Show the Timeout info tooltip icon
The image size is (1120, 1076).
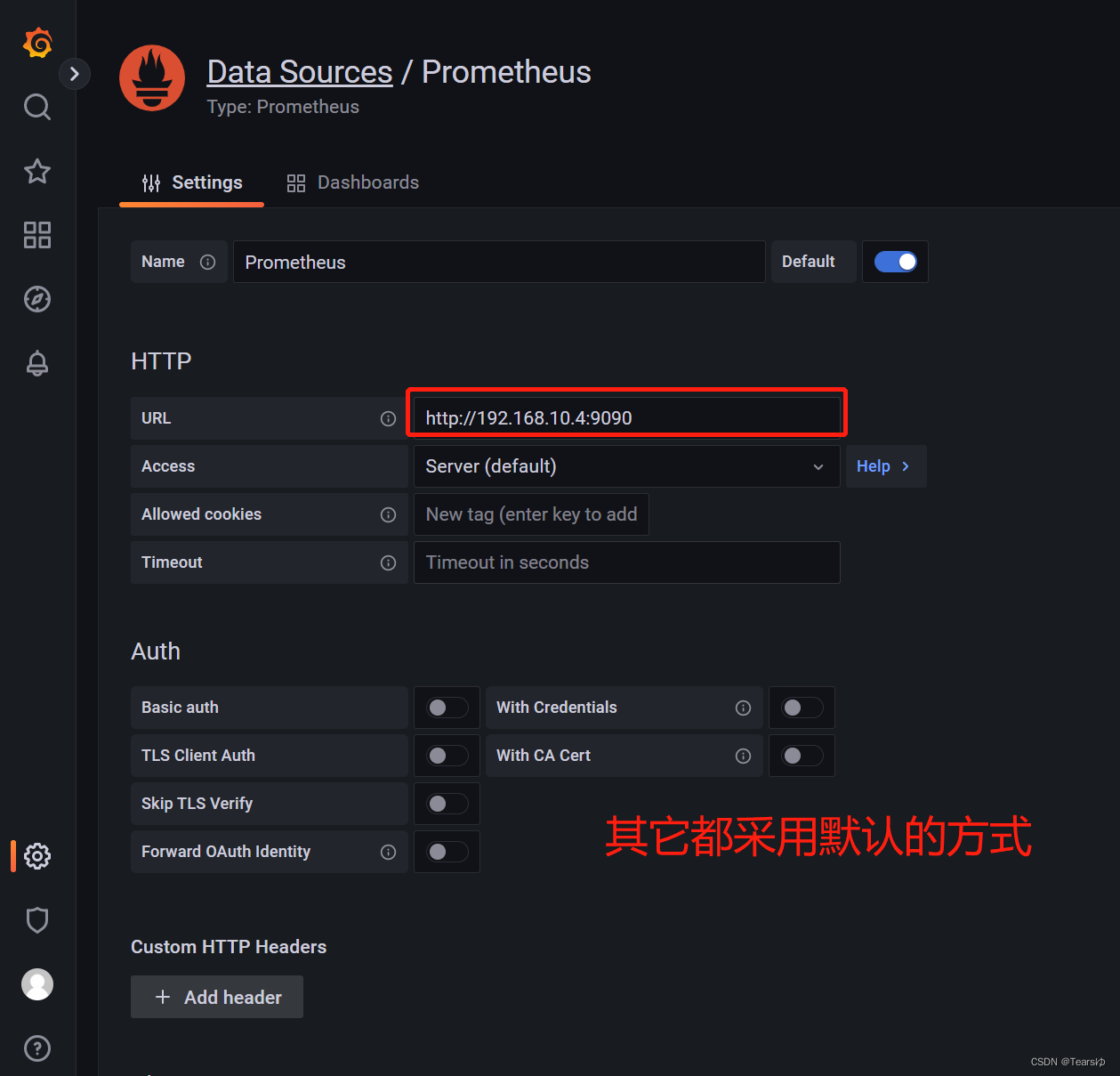point(388,562)
